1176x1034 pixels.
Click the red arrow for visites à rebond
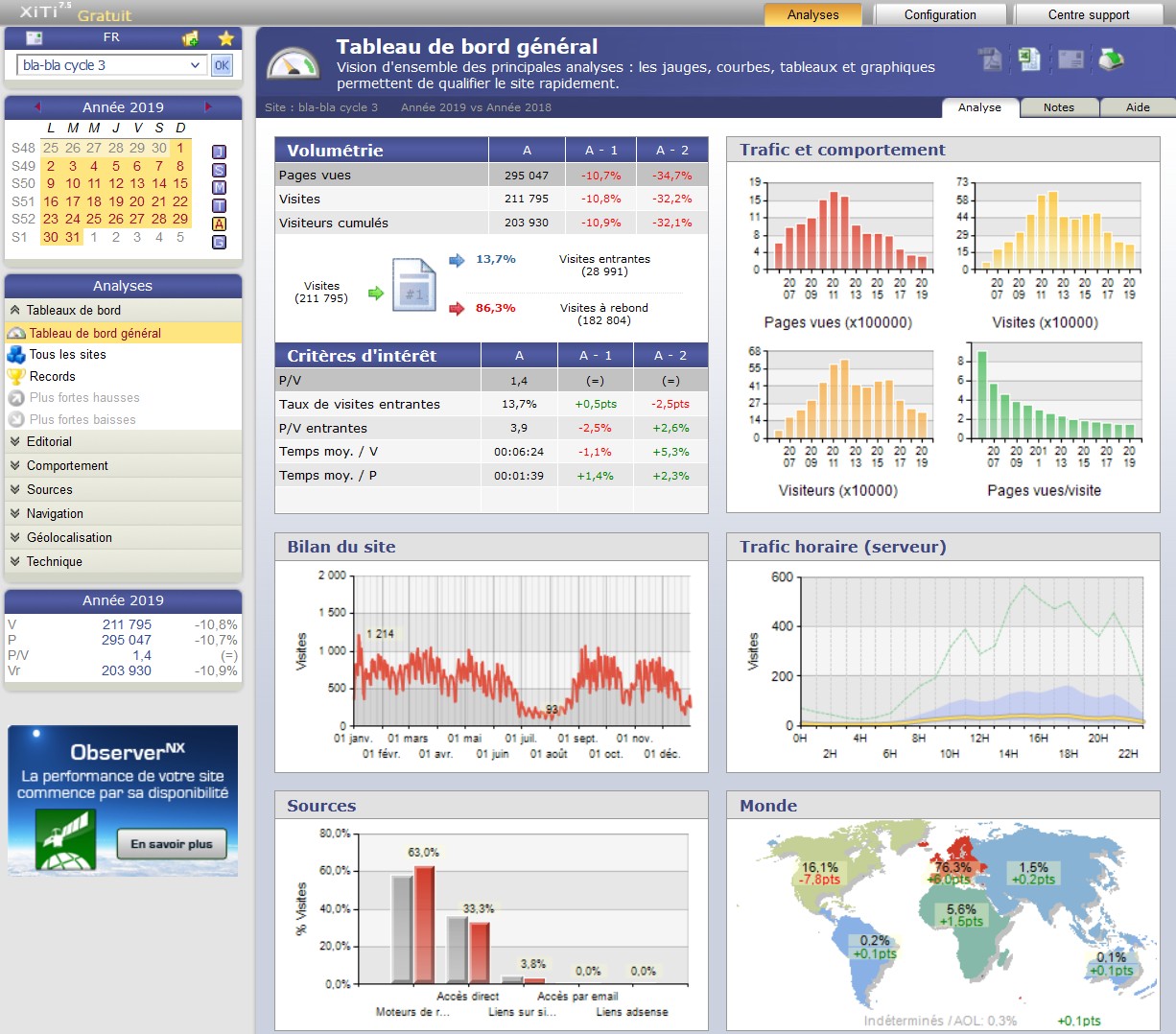pyautogui.click(x=457, y=308)
